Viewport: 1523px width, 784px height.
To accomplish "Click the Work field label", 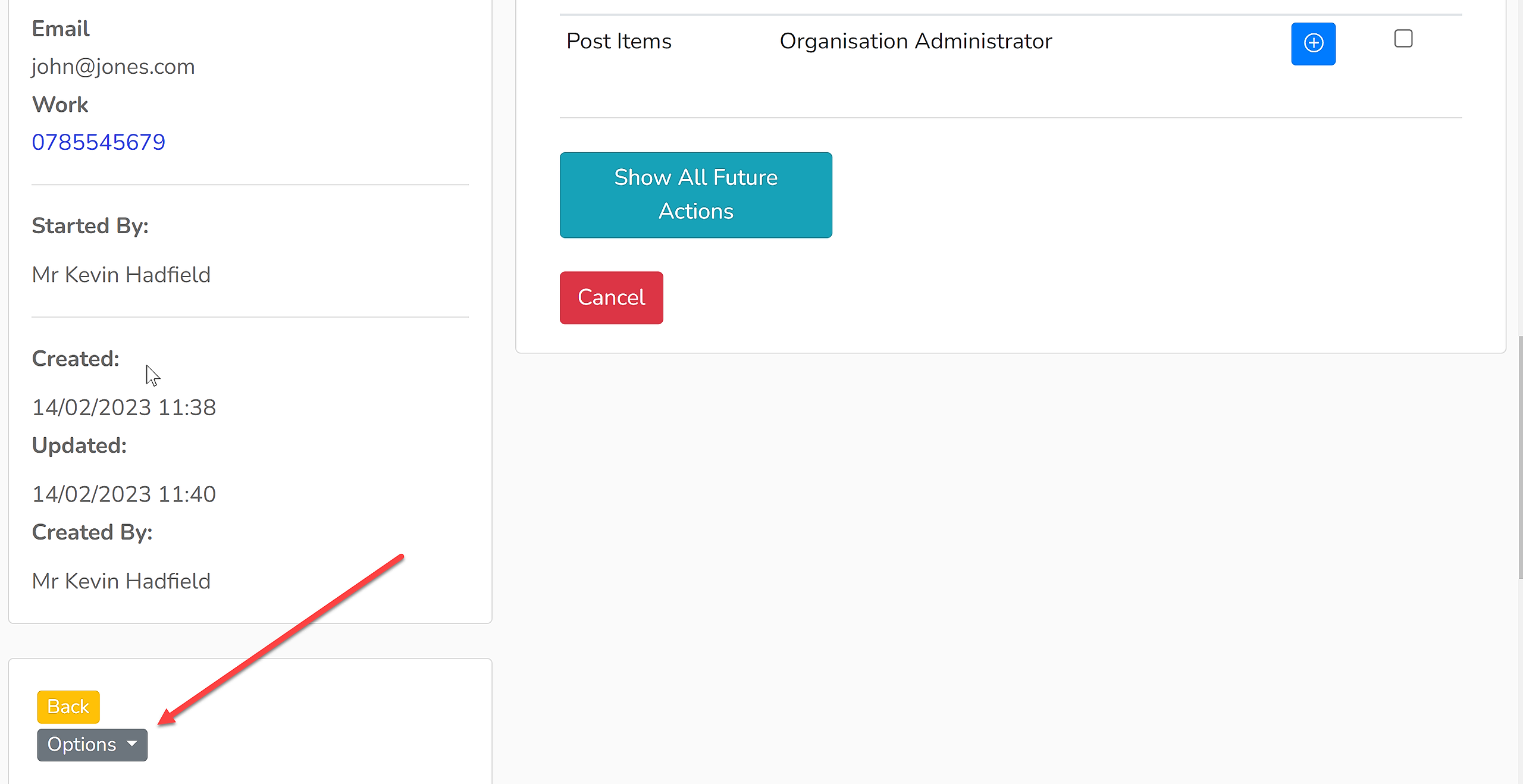I will 60,105.
